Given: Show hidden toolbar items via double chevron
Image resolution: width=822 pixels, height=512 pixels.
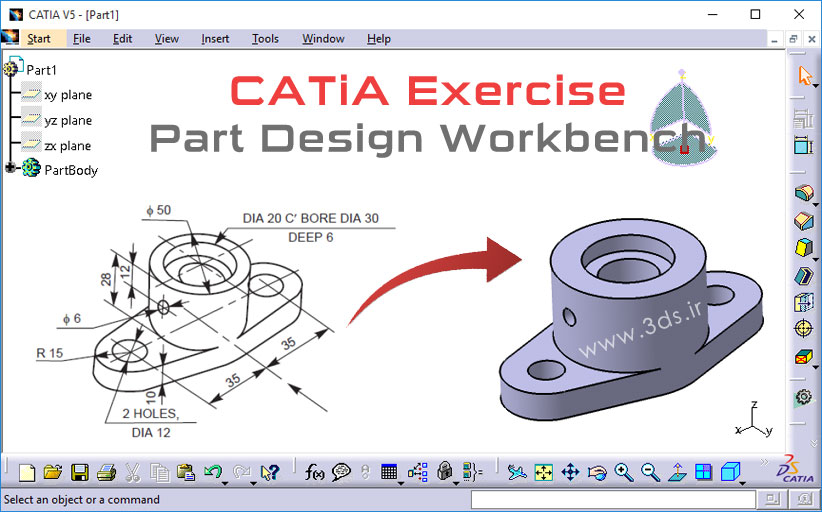Looking at the screenshot, I should 764,462.
